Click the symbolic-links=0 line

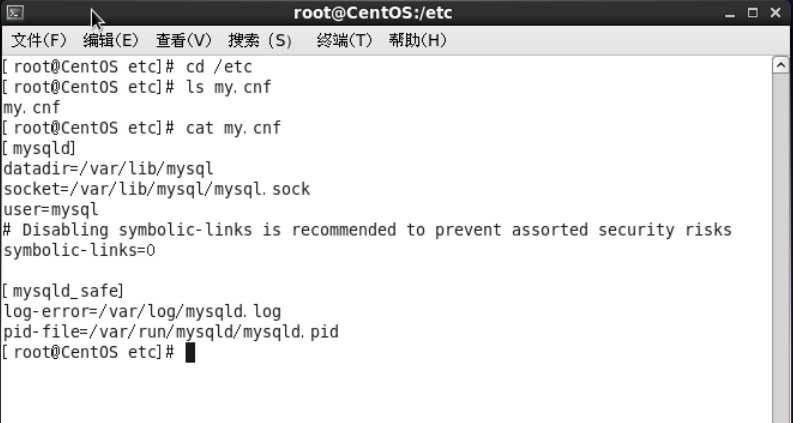pyautogui.click(x=79, y=250)
